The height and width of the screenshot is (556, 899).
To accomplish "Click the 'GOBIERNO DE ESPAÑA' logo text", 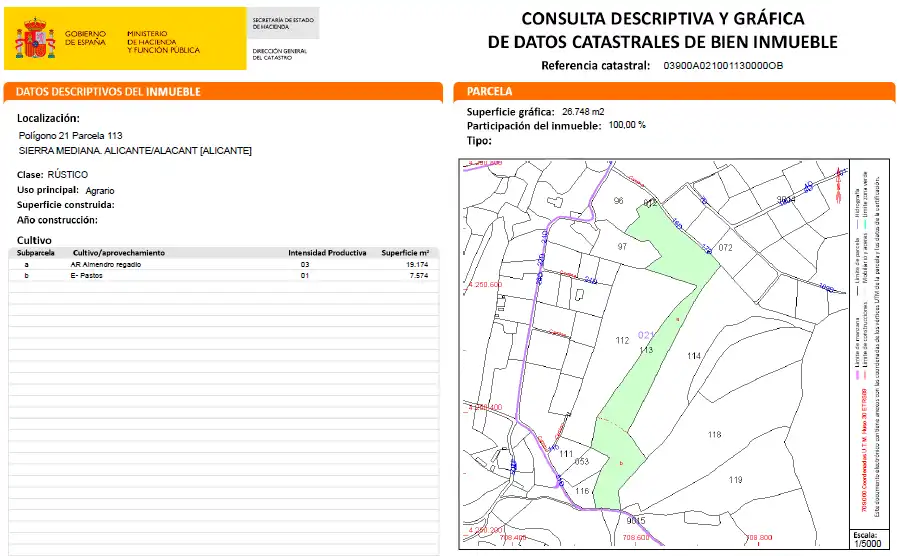I will [x=85, y=38].
